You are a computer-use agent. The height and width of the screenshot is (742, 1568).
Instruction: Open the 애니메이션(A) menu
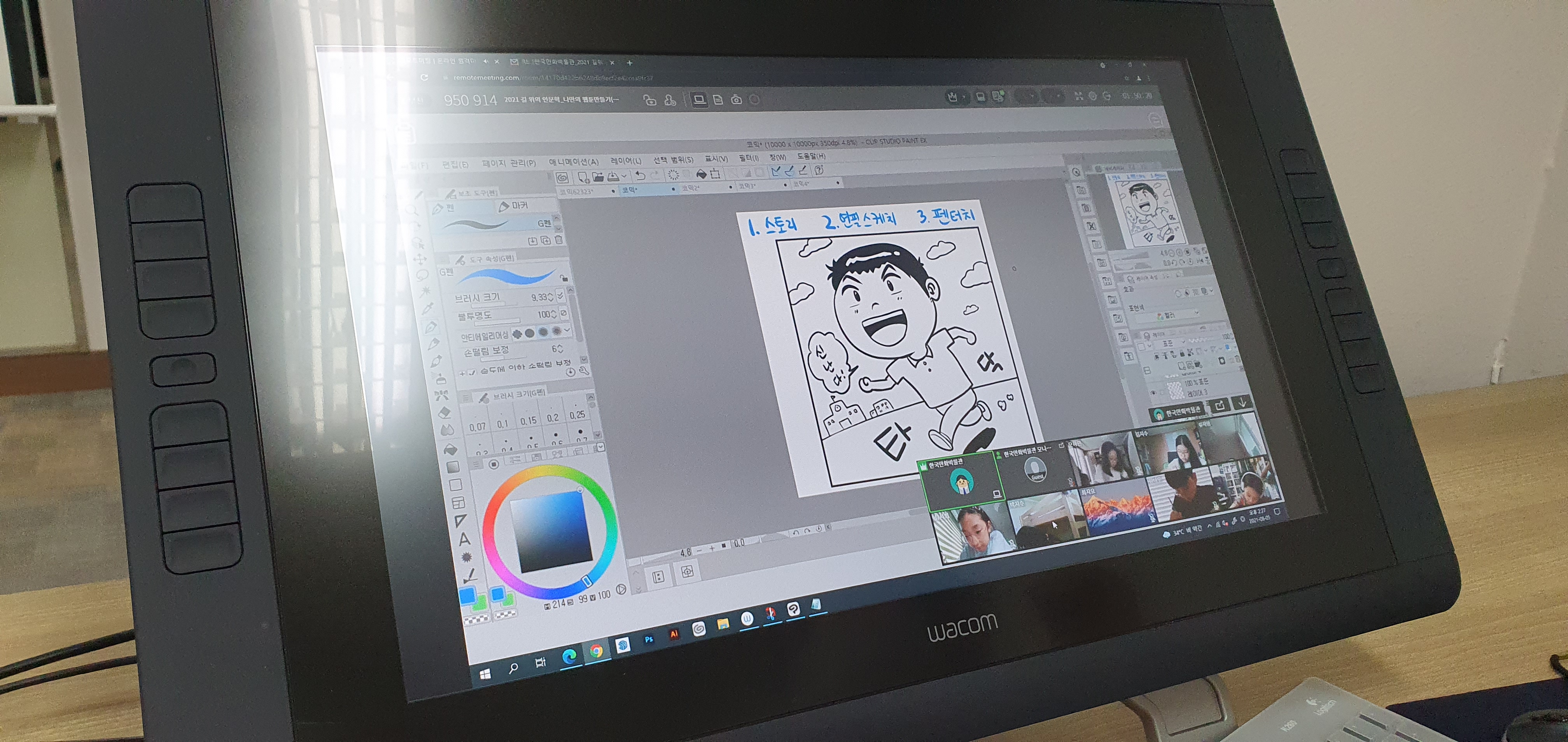(573, 162)
